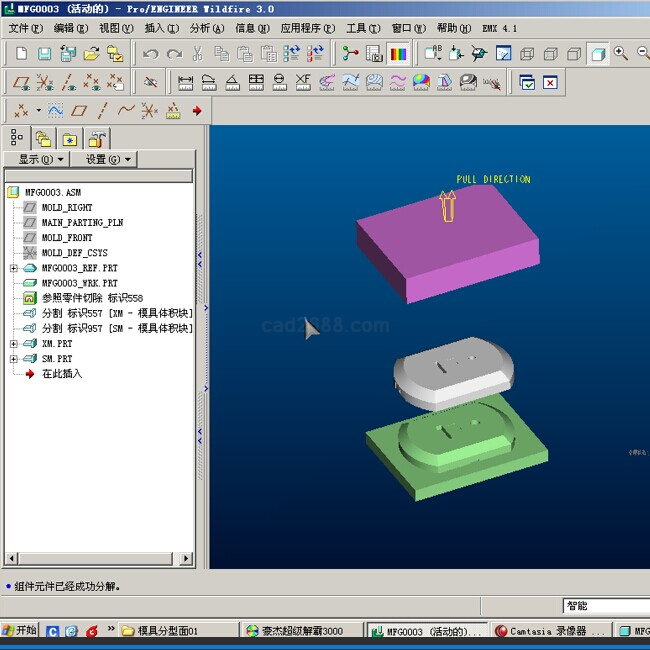Click the Open folder icon in toolbar

click(x=91, y=53)
